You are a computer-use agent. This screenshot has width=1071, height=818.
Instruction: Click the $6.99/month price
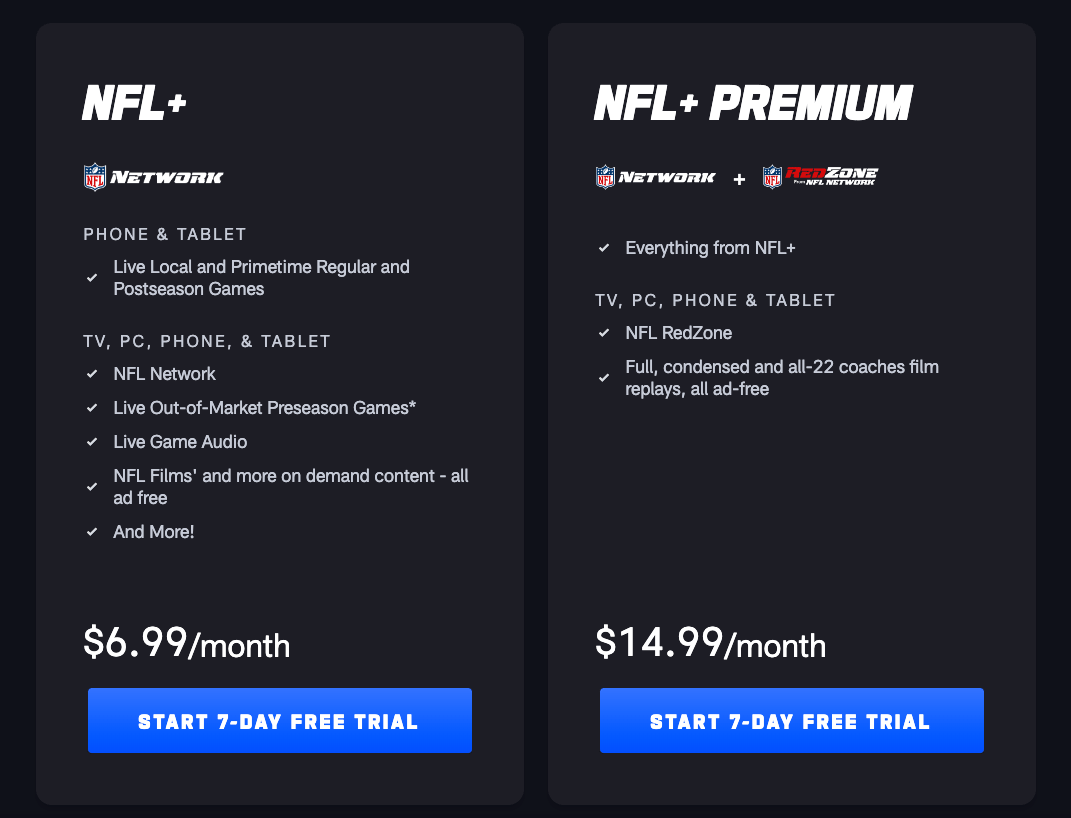click(x=186, y=643)
